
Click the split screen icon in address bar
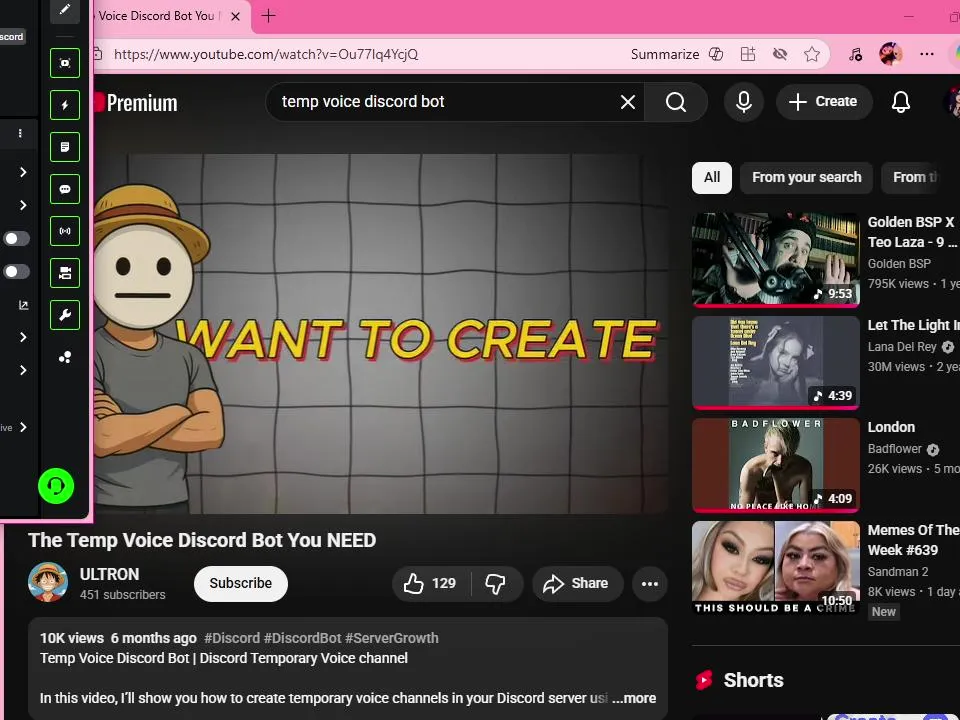click(748, 54)
